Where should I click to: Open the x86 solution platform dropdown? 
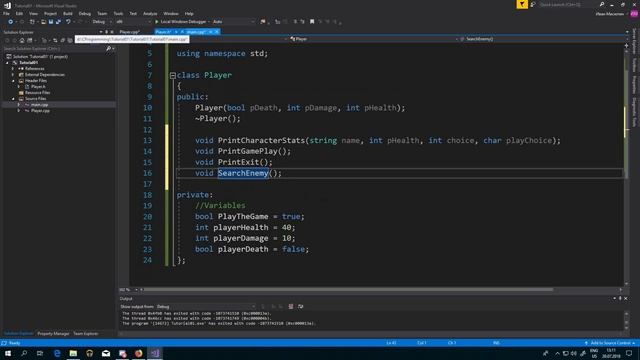click(x=133, y=22)
